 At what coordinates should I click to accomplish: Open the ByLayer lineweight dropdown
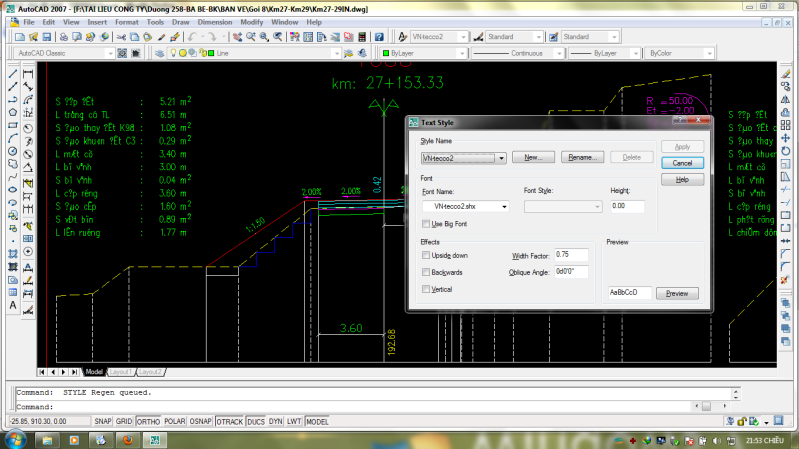click(635, 53)
